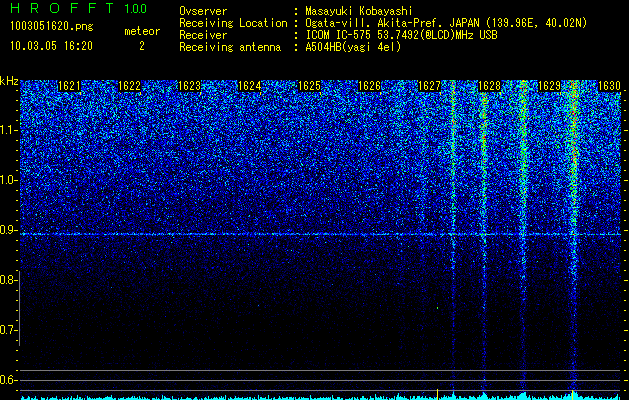Click time marker 1626
629x400 pixels.
click(369, 86)
